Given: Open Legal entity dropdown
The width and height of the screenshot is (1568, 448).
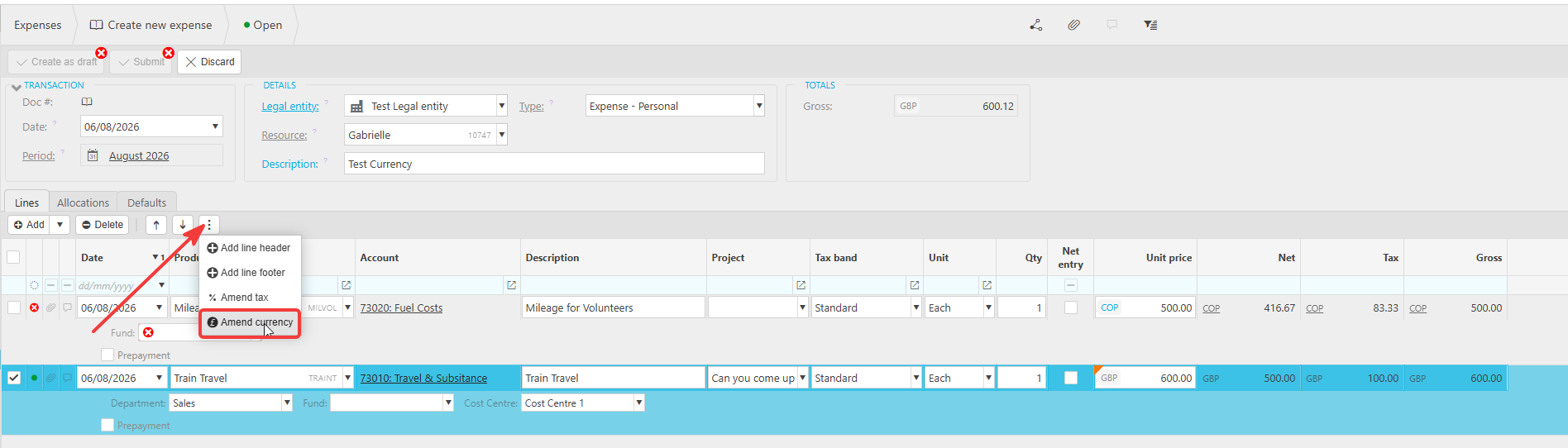Looking at the screenshot, I should point(501,106).
